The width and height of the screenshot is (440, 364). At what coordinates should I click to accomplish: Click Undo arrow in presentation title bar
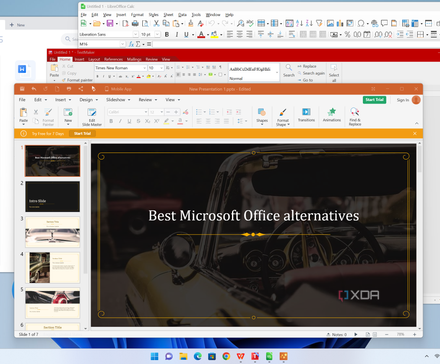point(34,89)
